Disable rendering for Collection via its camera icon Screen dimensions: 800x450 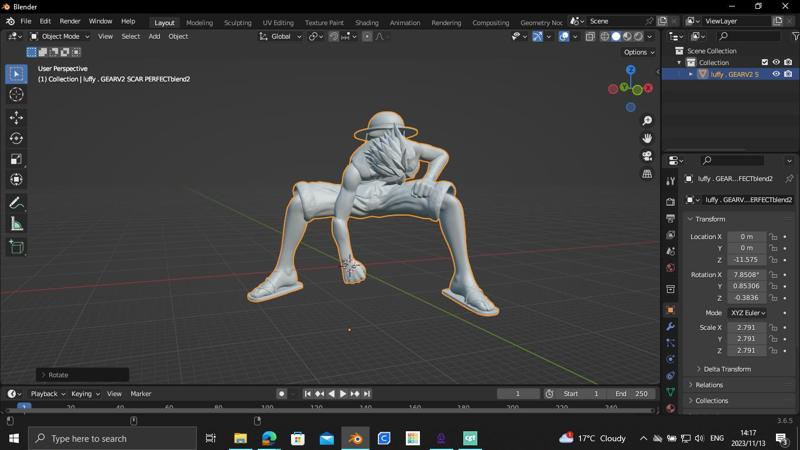(x=788, y=62)
